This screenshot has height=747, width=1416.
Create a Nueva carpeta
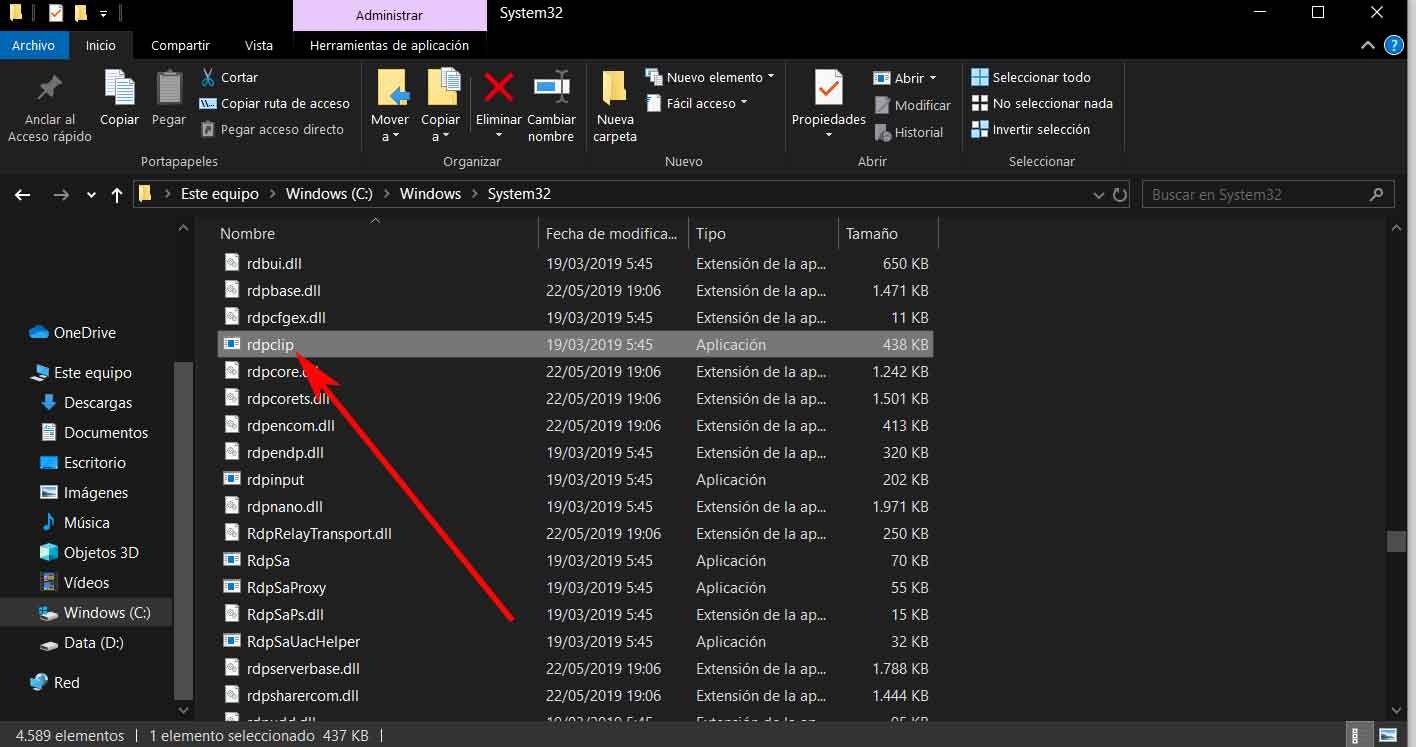615,108
